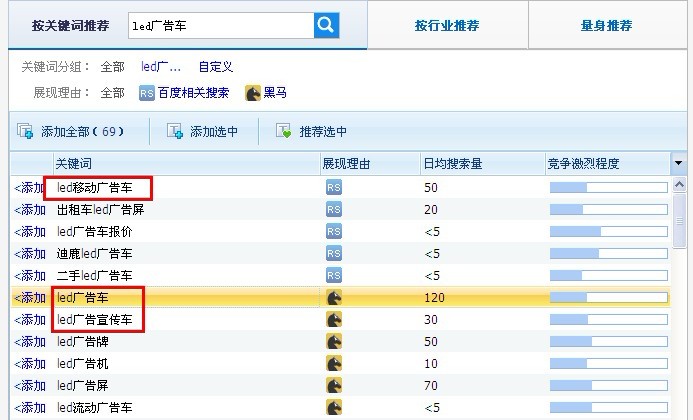
Task: Select the 按关键词推荐 tab
Action: pos(65,26)
